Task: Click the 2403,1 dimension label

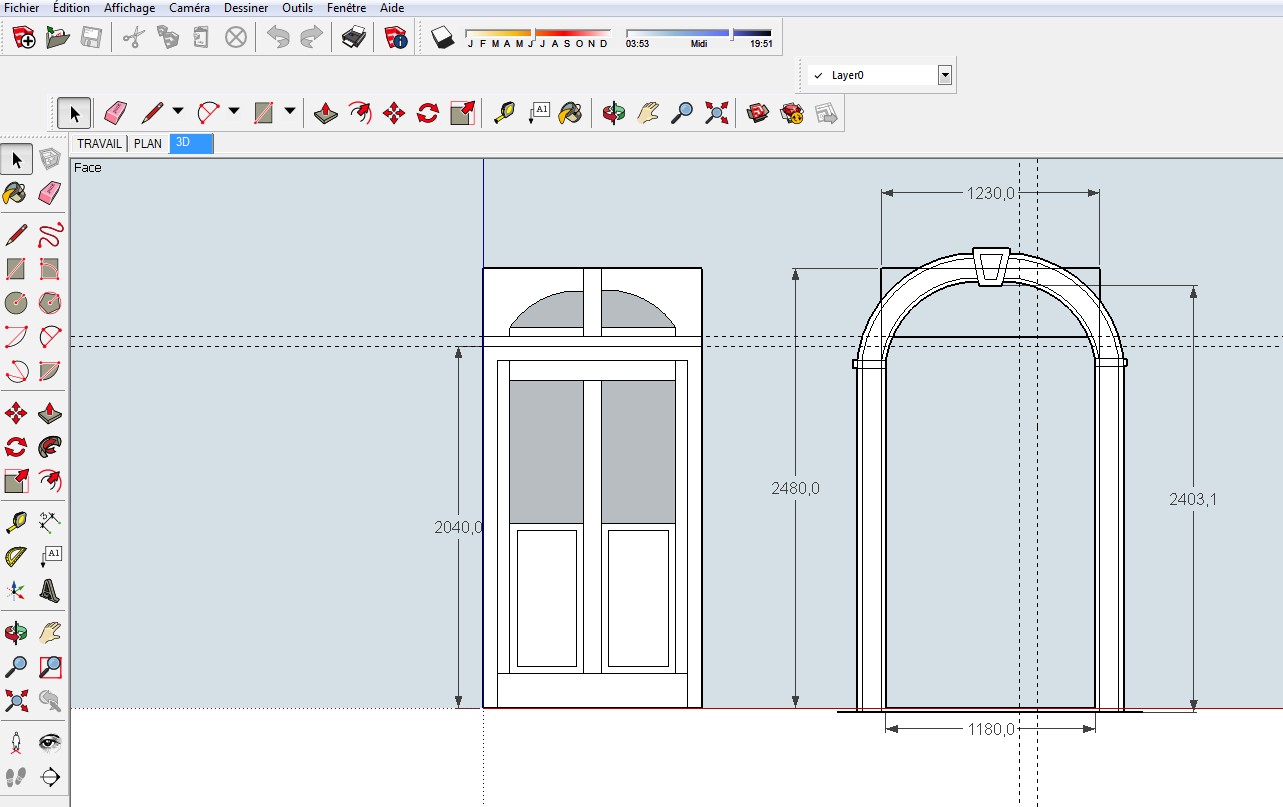Action: click(x=1193, y=500)
